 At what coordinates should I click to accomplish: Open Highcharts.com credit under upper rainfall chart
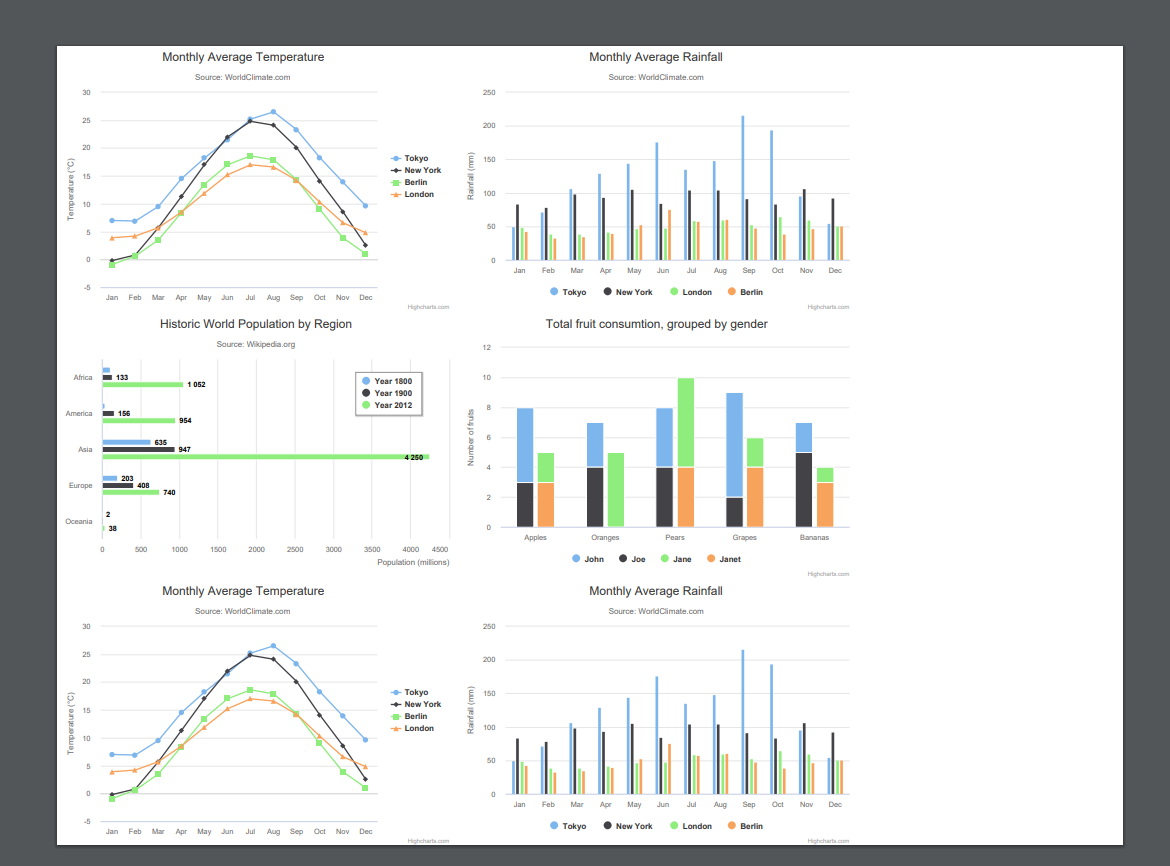[828, 307]
